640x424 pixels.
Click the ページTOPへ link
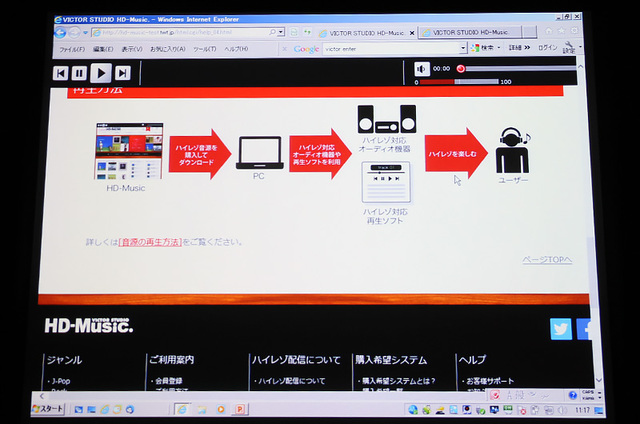tap(547, 260)
